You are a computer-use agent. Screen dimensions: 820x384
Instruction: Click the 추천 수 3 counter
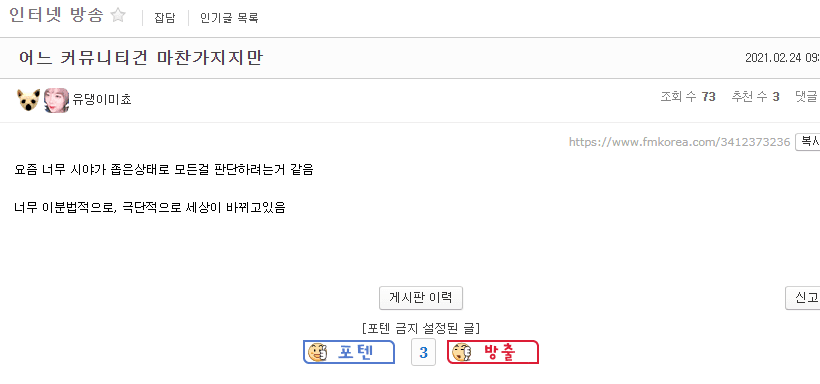pos(756,97)
